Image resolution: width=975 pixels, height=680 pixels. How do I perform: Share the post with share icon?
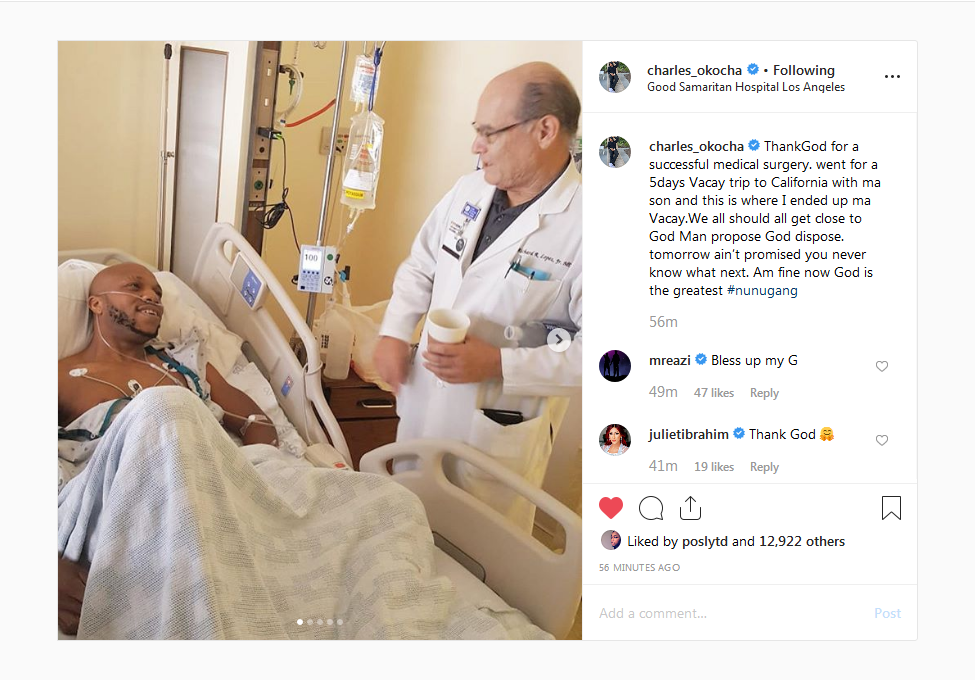[x=690, y=508]
